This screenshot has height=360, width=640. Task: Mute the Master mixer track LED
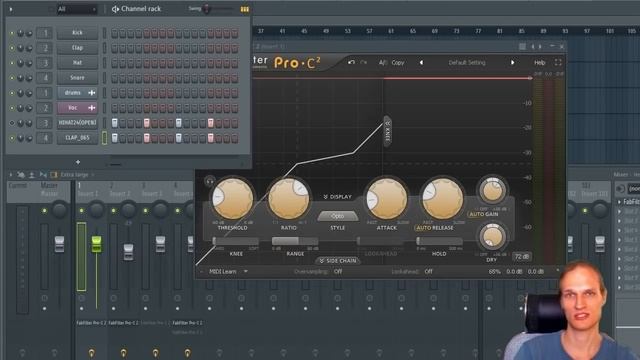pyautogui.click(x=44, y=211)
